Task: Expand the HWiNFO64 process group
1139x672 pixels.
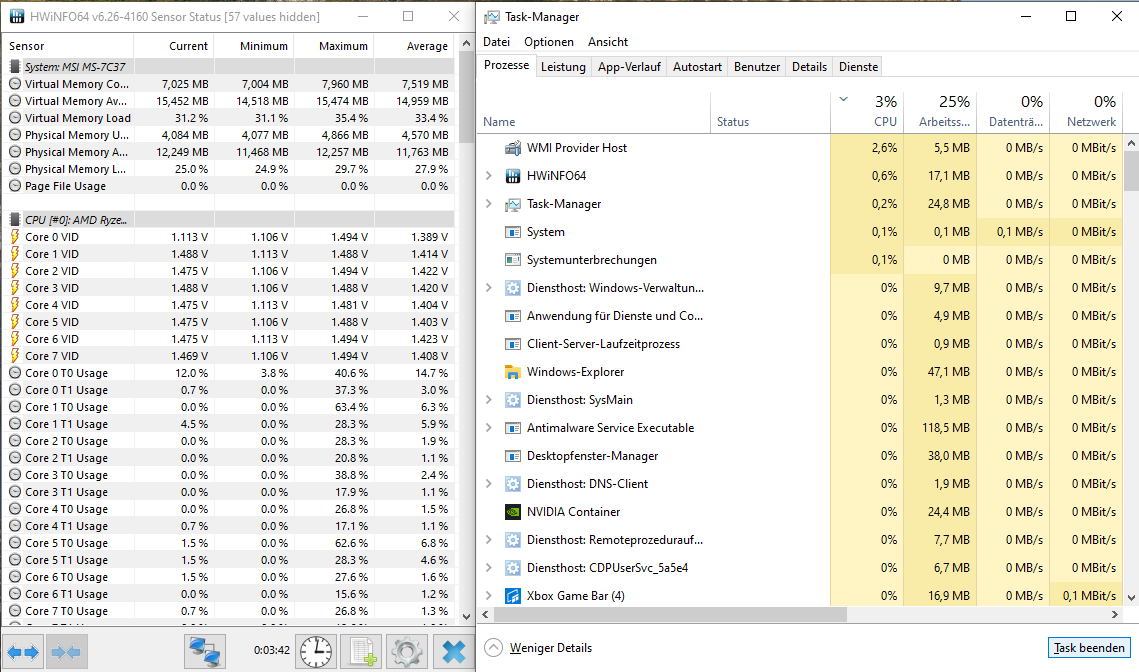Action: pos(489,176)
